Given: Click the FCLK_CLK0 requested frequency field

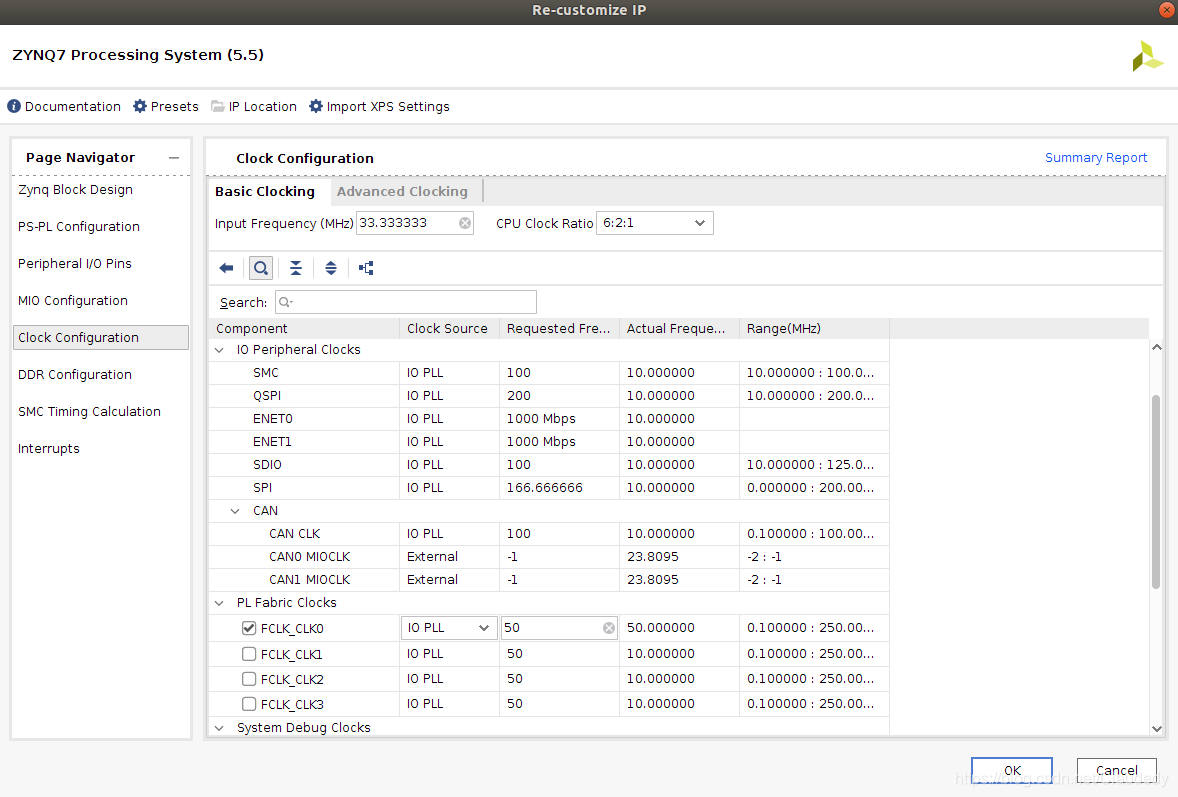Looking at the screenshot, I should pyautogui.click(x=559, y=628).
